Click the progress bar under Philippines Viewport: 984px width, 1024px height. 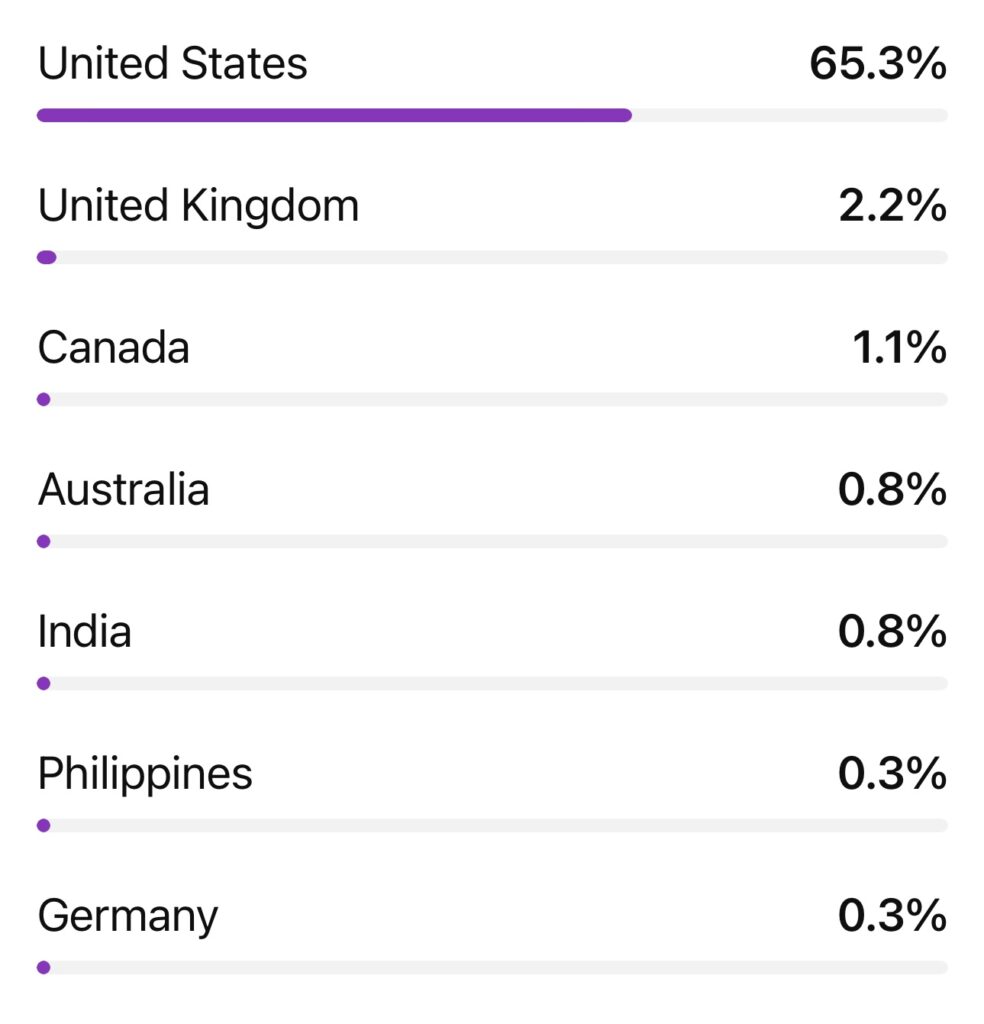click(x=492, y=826)
